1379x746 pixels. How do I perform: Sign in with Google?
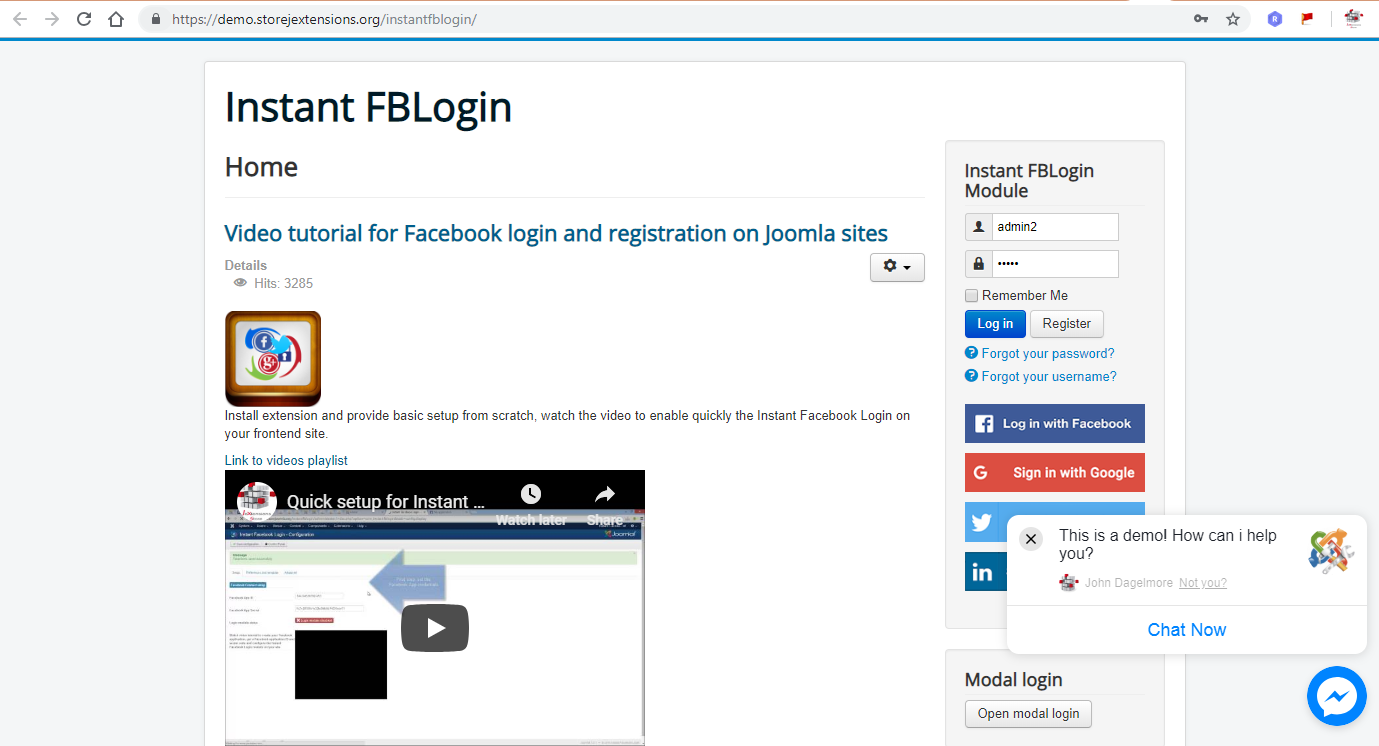click(1055, 472)
